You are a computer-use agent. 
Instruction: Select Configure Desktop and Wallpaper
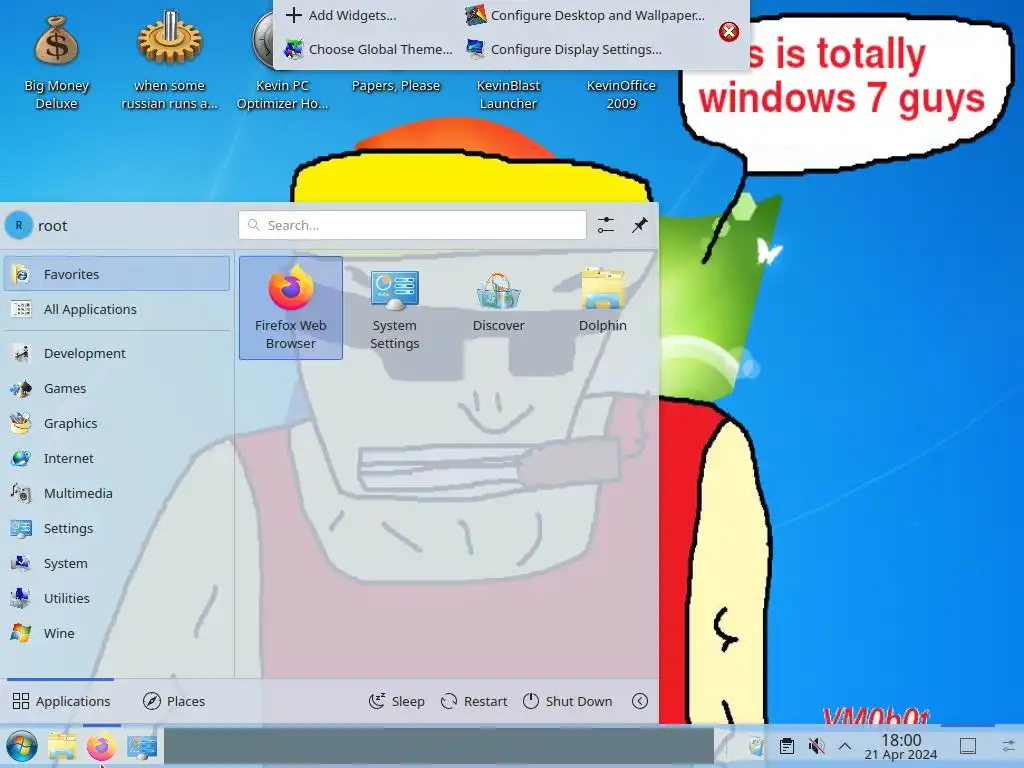coord(585,15)
